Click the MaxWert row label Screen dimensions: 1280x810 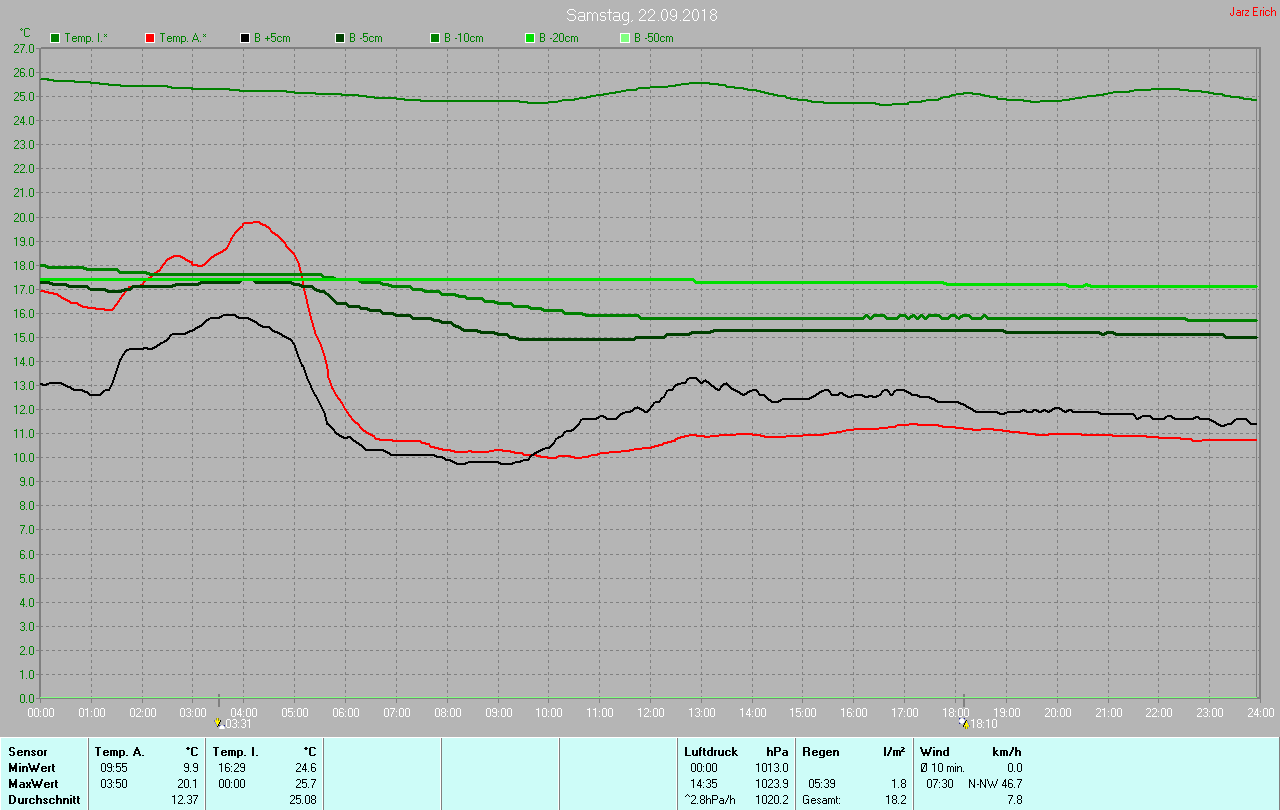click(33, 784)
